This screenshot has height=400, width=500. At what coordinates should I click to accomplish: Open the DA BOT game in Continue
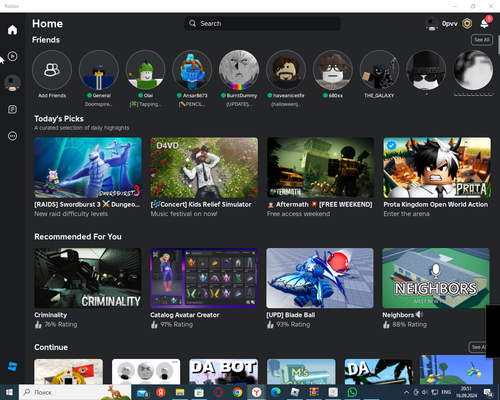[x=223, y=371]
